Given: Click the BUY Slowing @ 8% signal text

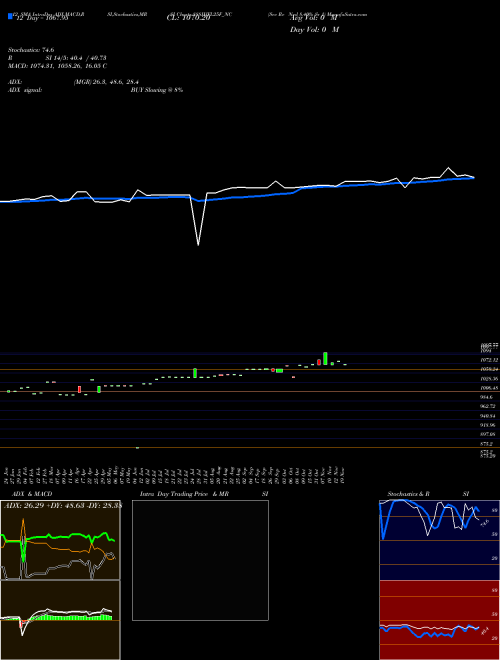Looking at the screenshot, I should [157, 90].
